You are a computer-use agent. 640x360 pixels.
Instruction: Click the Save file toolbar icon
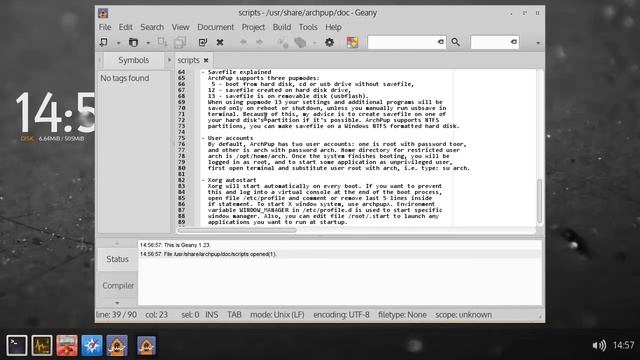[162, 42]
